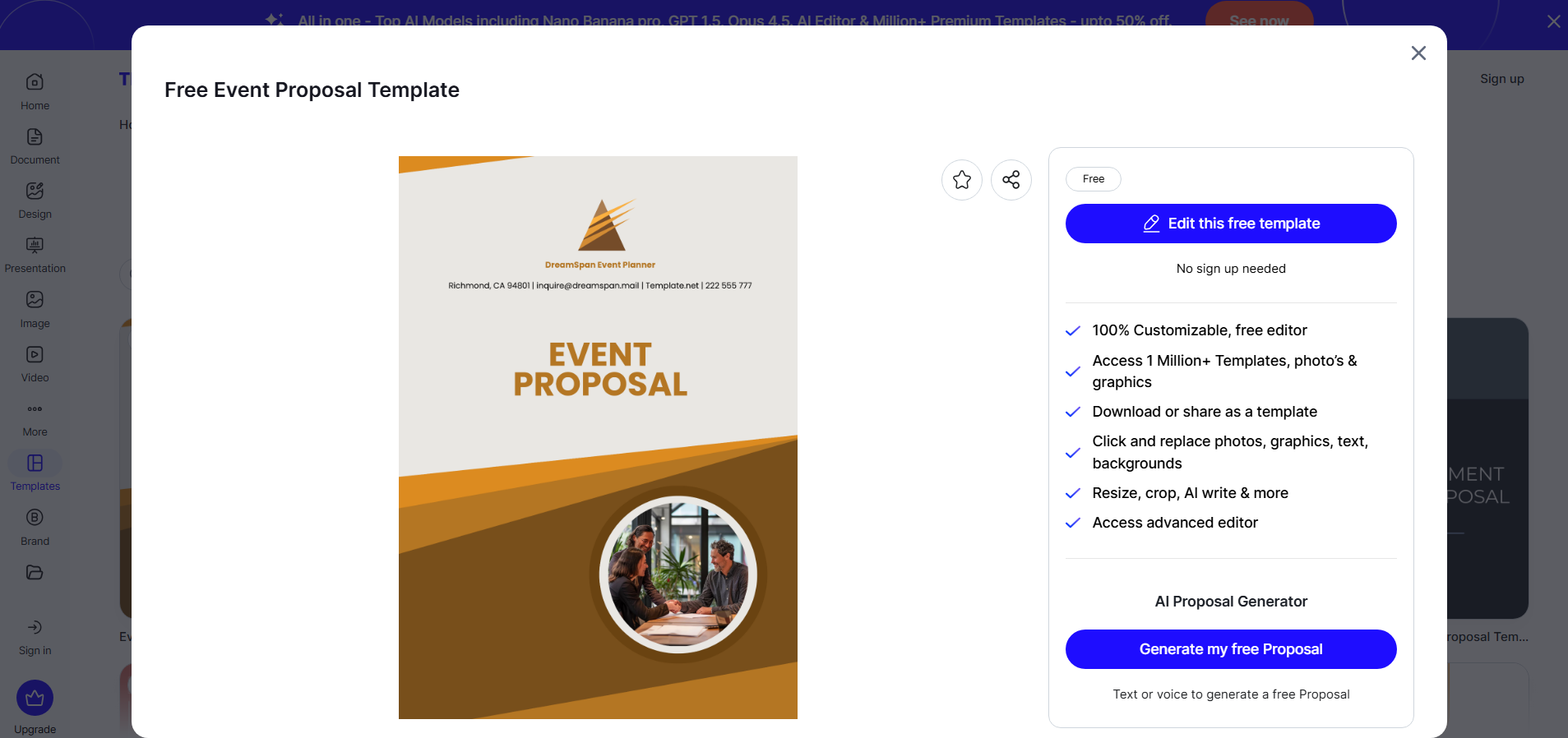Click "Download or share as a template" text

pos(1205,412)
